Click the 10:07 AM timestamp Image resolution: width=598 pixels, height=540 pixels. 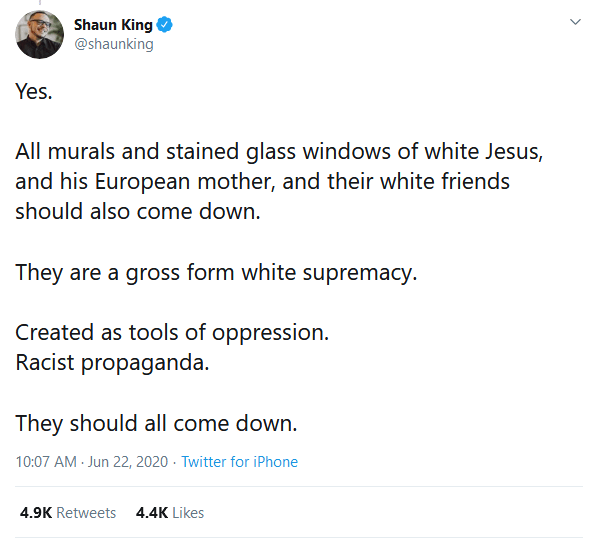tap(46, 462)
